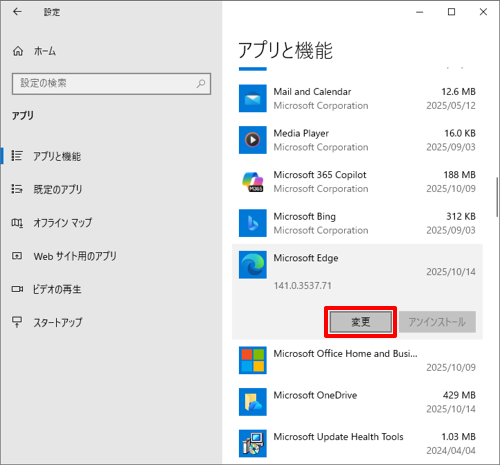
Task: Select the Microsoft Edge name
Action: (x=306, y=258)
